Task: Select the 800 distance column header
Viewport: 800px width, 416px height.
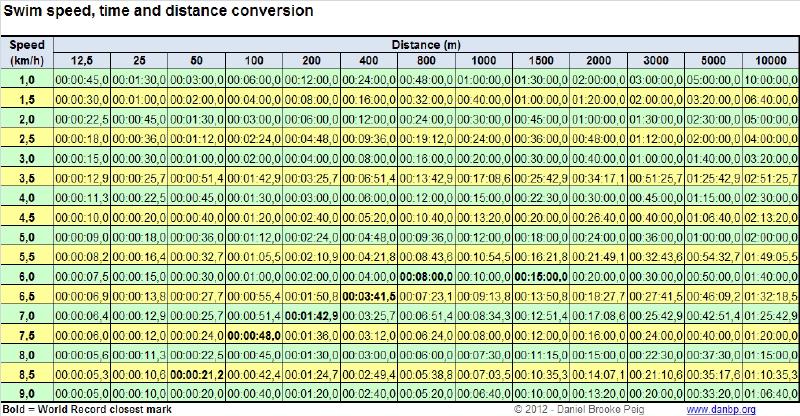Action: click(426, 60)
